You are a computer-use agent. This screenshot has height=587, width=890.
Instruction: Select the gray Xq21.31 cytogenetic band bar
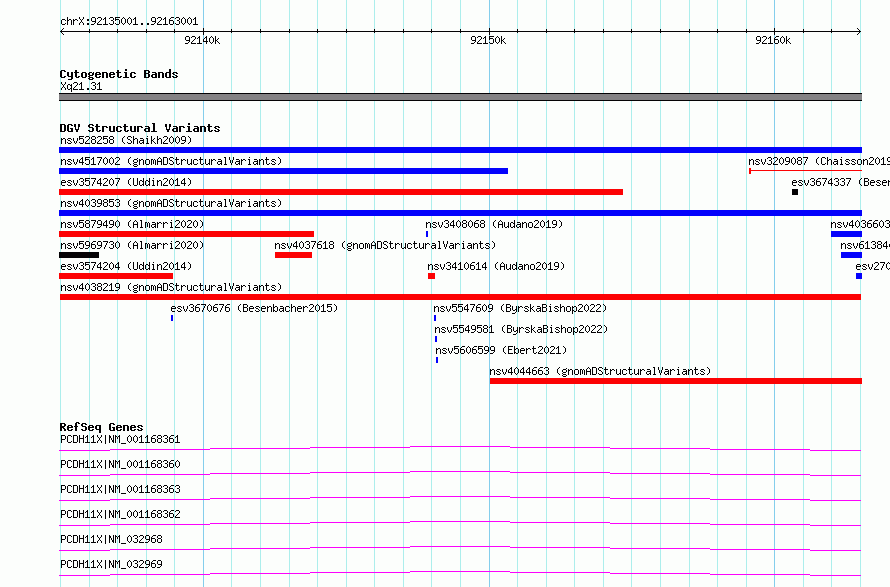pyautogui.click(x=460, y=97)
